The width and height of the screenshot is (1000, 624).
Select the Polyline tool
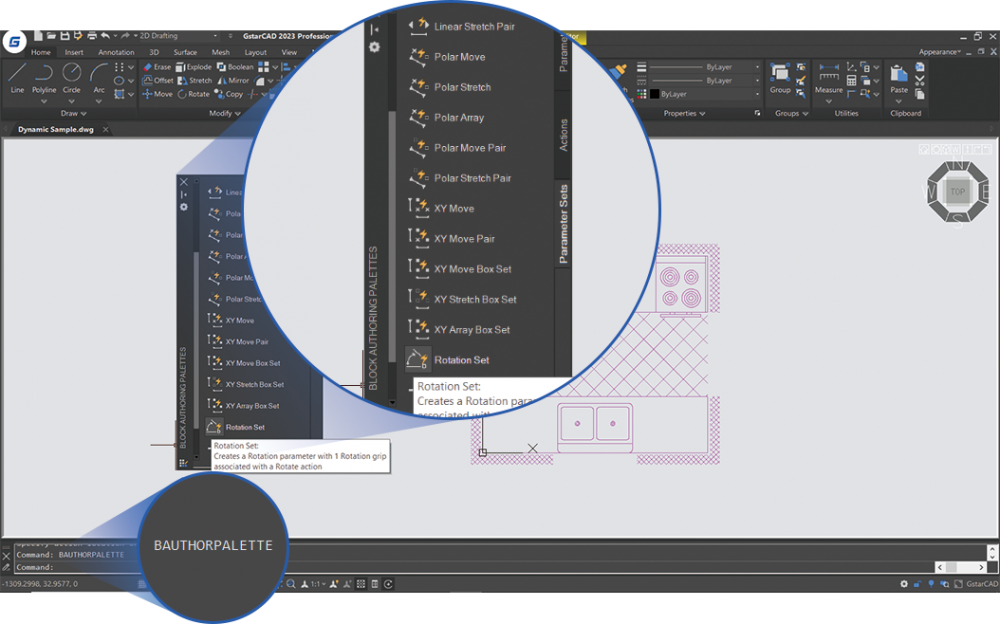click(44, 77)
